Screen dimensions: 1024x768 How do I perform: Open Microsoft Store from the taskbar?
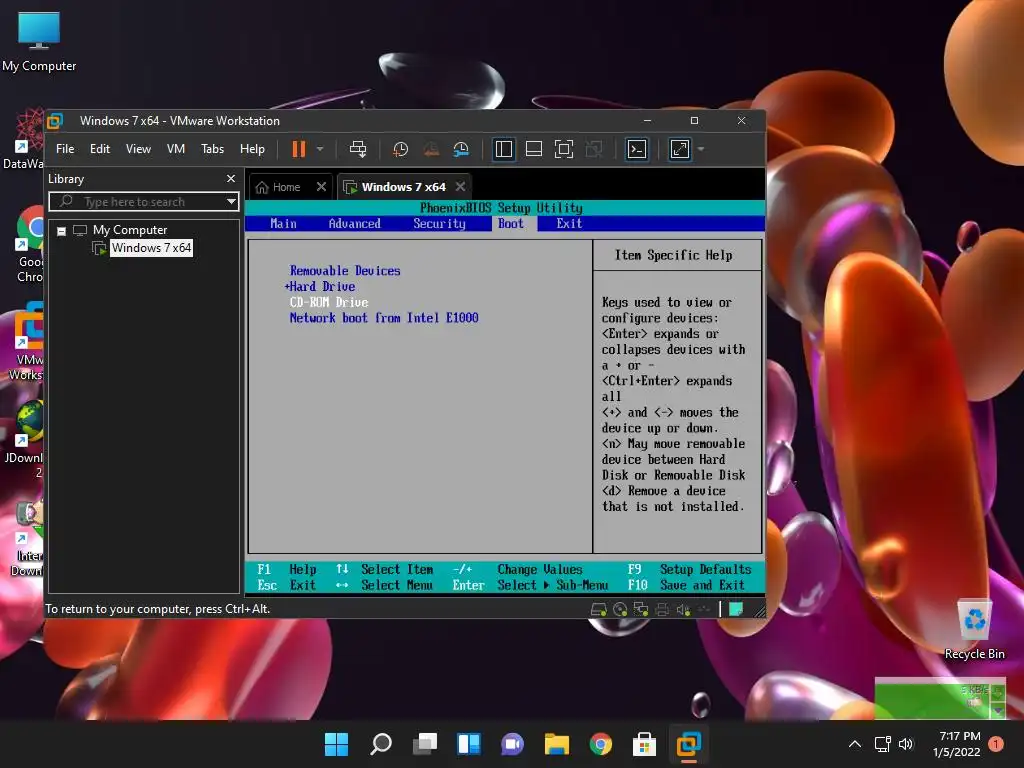pos(645,744)
